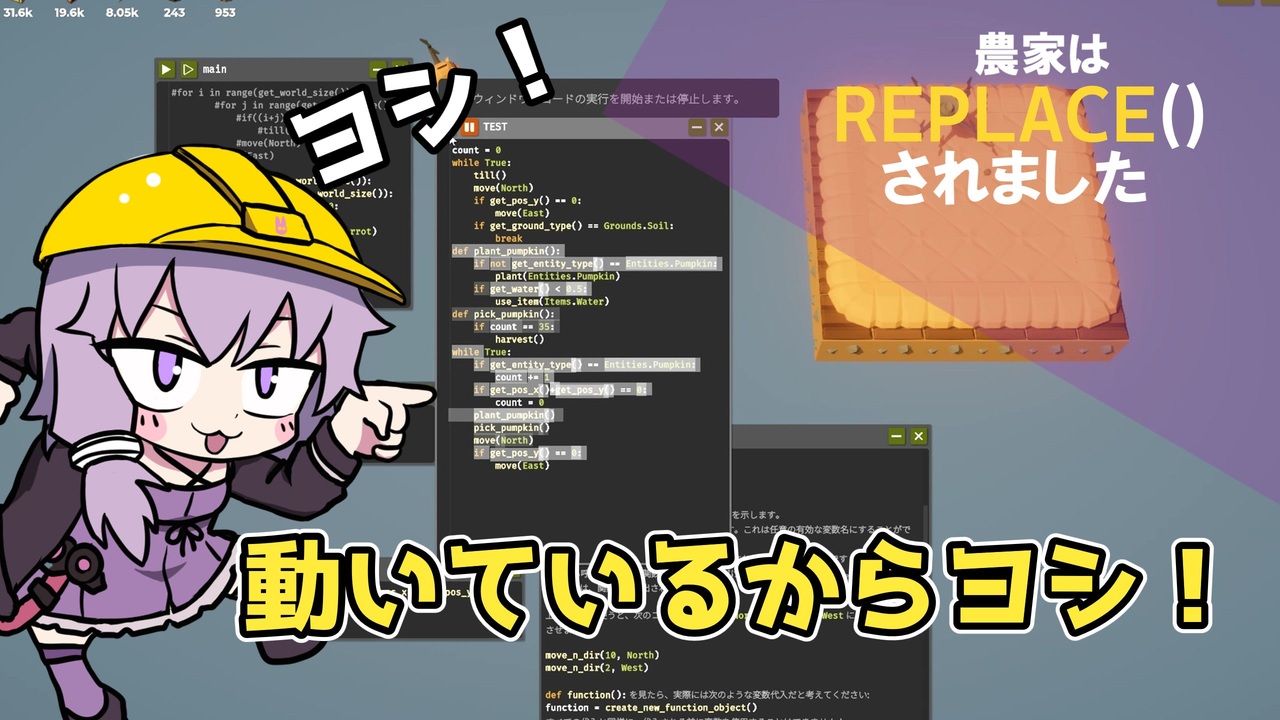The image size is (1280, 720).
Task: Click the use_item(Items.Water) line
Action: pyautogui.click(x=551, y=301)
